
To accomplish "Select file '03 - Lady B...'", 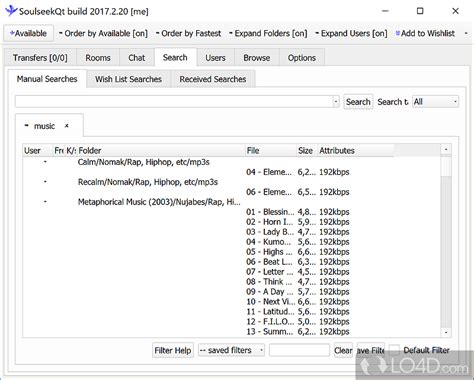I will coord(270,232).
